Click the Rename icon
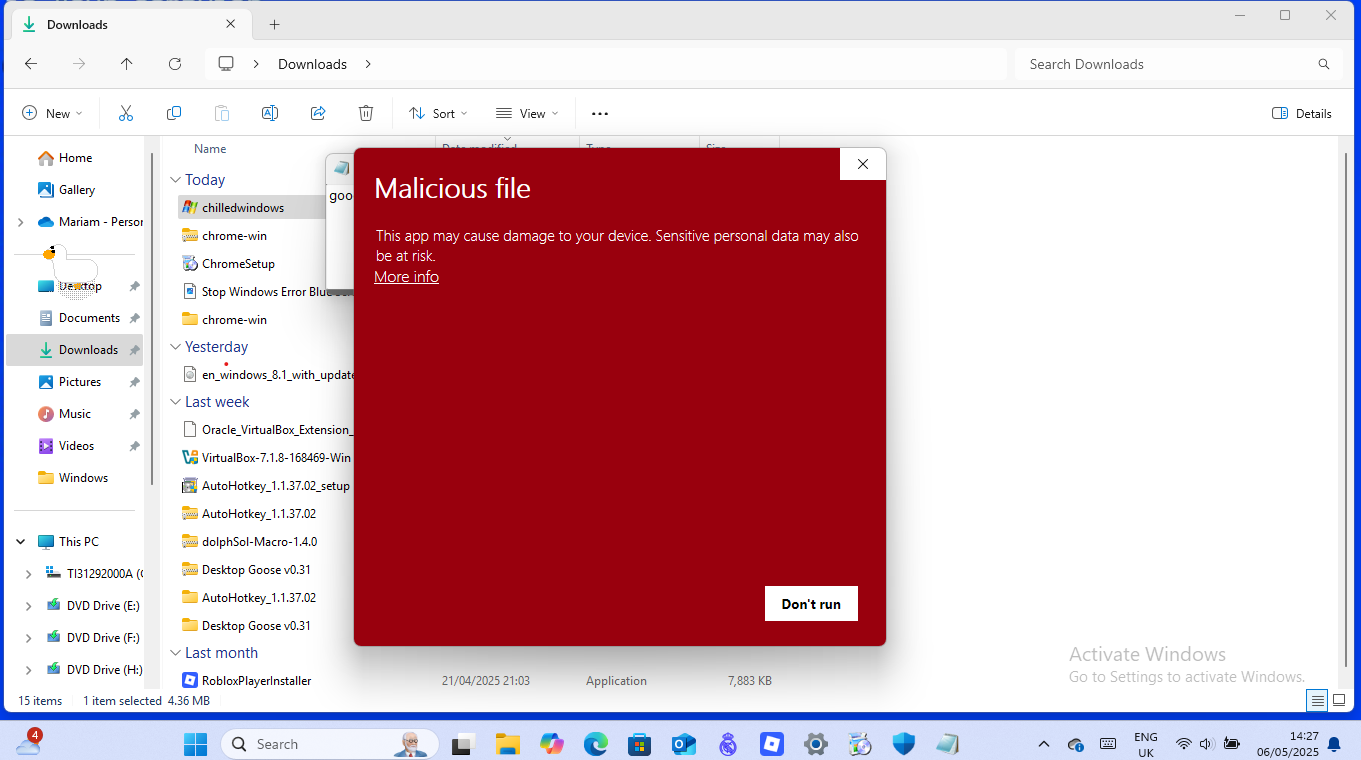The image size is (1361, 760). coord(270,113)
